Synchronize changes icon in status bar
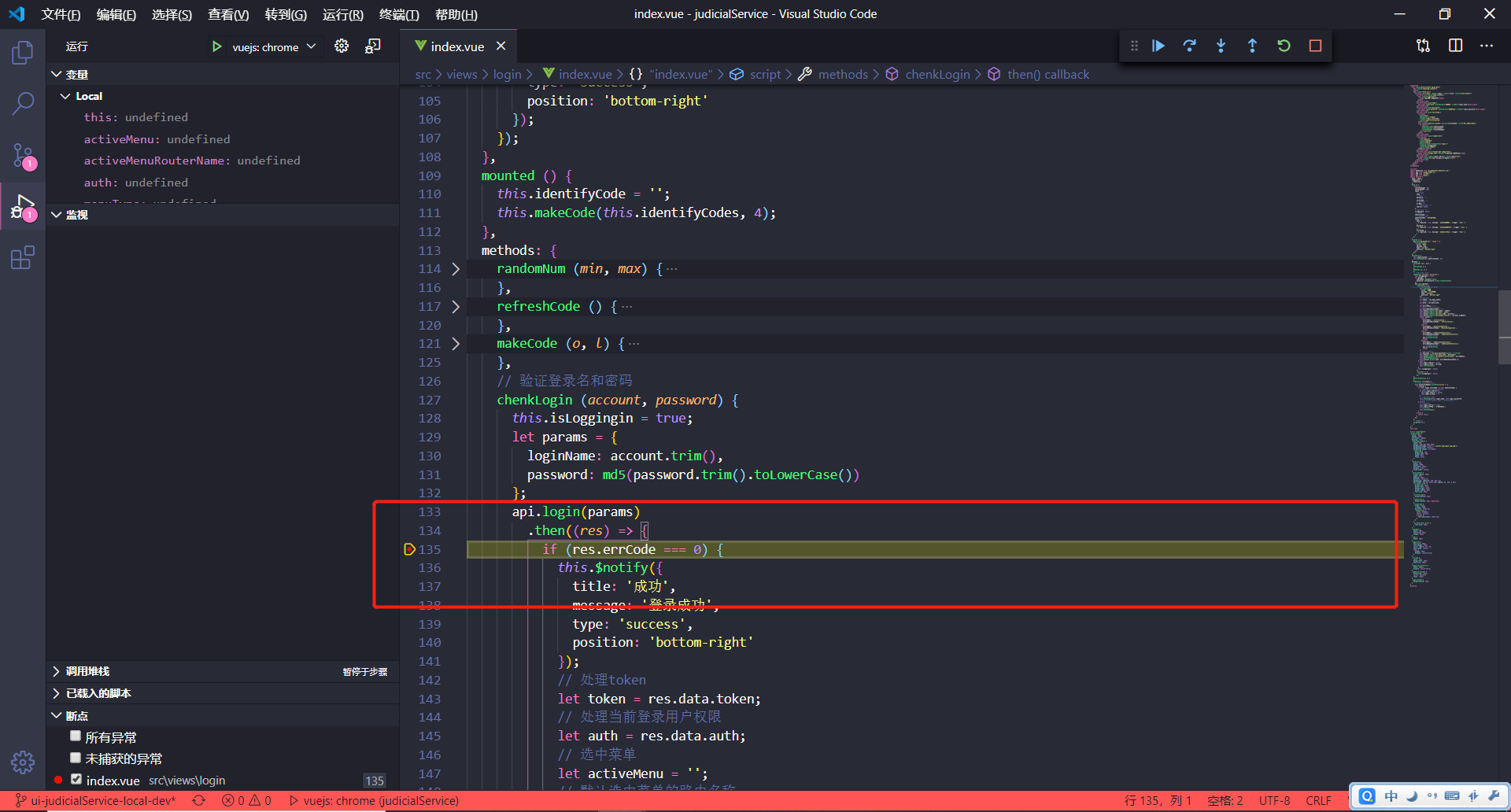Viewport: 1511px width, 812px height. pyautogui.click(x=199, y=801)
